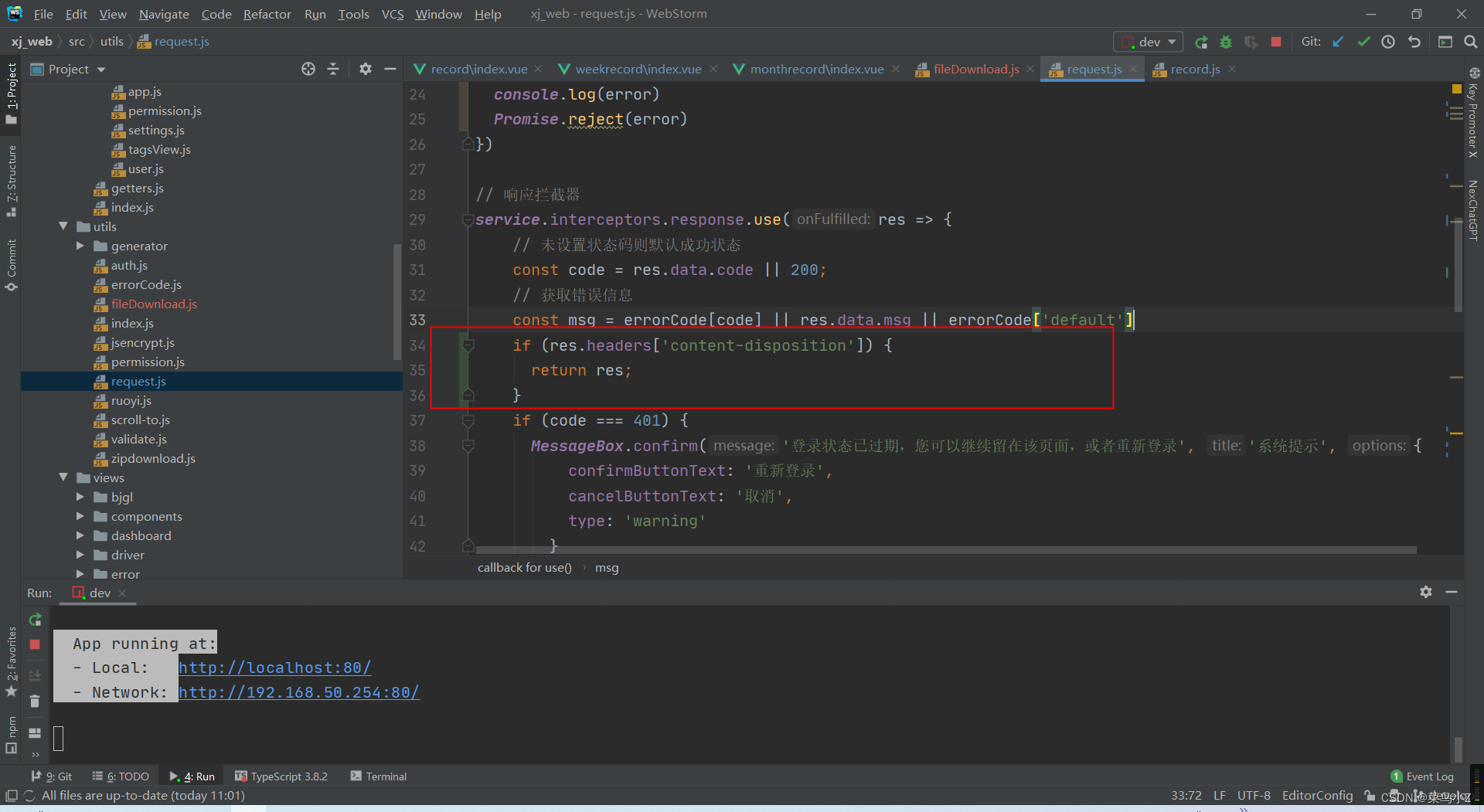Locate current file in Project tree
The width and height of the screenshot is (1484, 812).
click(x=308, y=69)
